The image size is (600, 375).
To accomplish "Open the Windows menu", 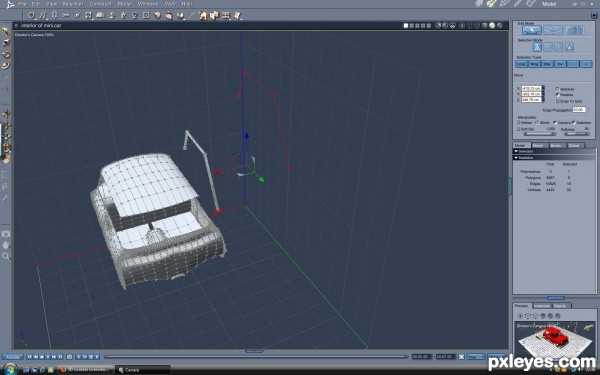I will (x=148, y=4).
